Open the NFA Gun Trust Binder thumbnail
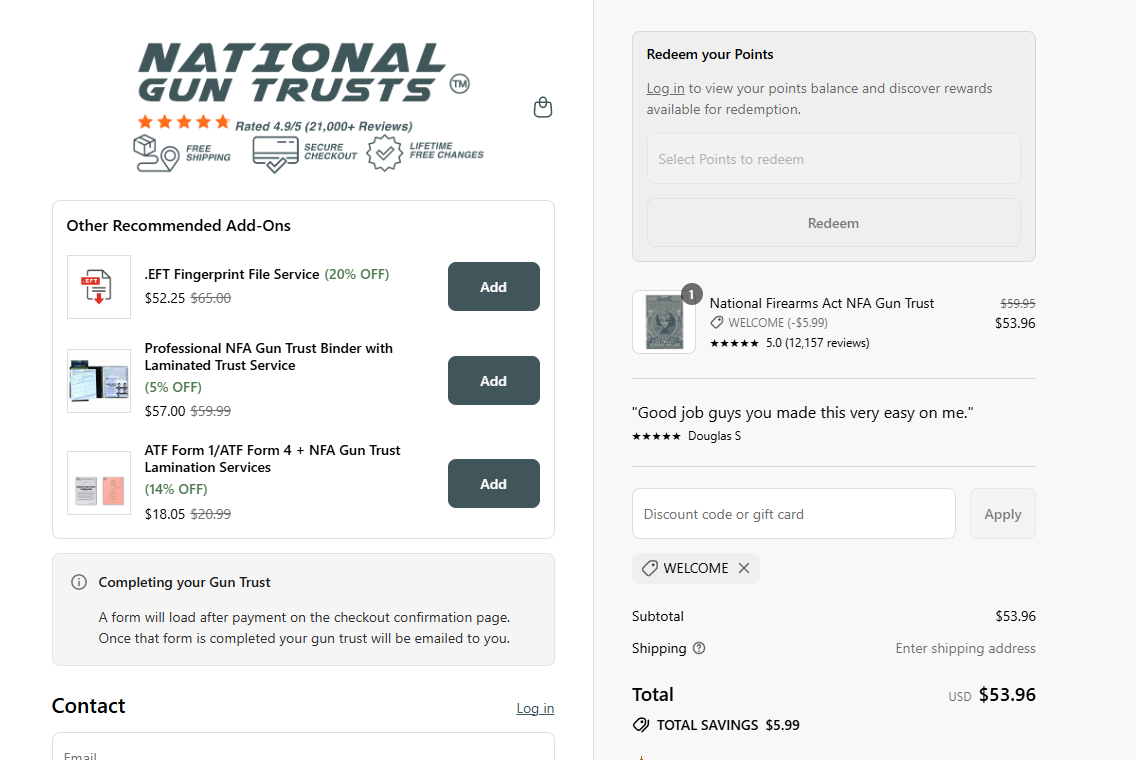Image resolution: width=1136 pixels, height=760 pixels. tap(99, 380)
